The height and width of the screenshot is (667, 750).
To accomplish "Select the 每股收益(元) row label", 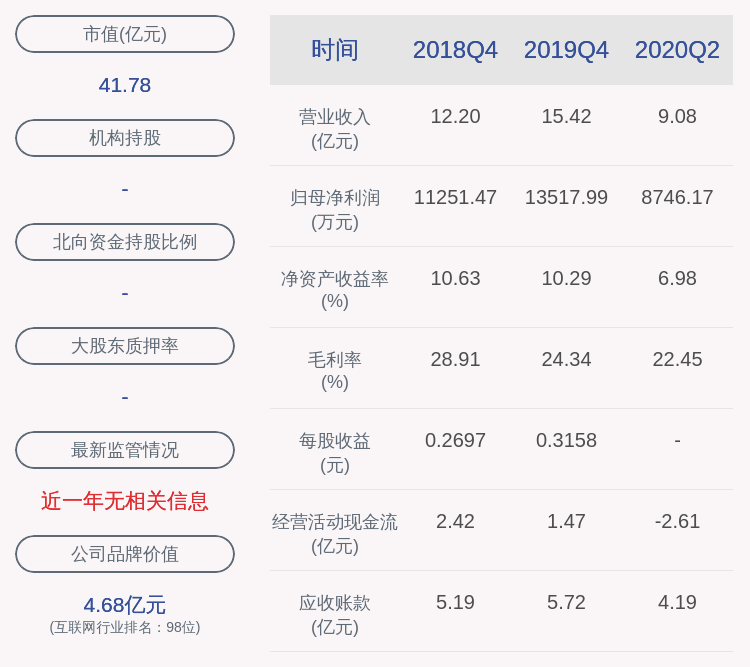I will pos(335,453).
